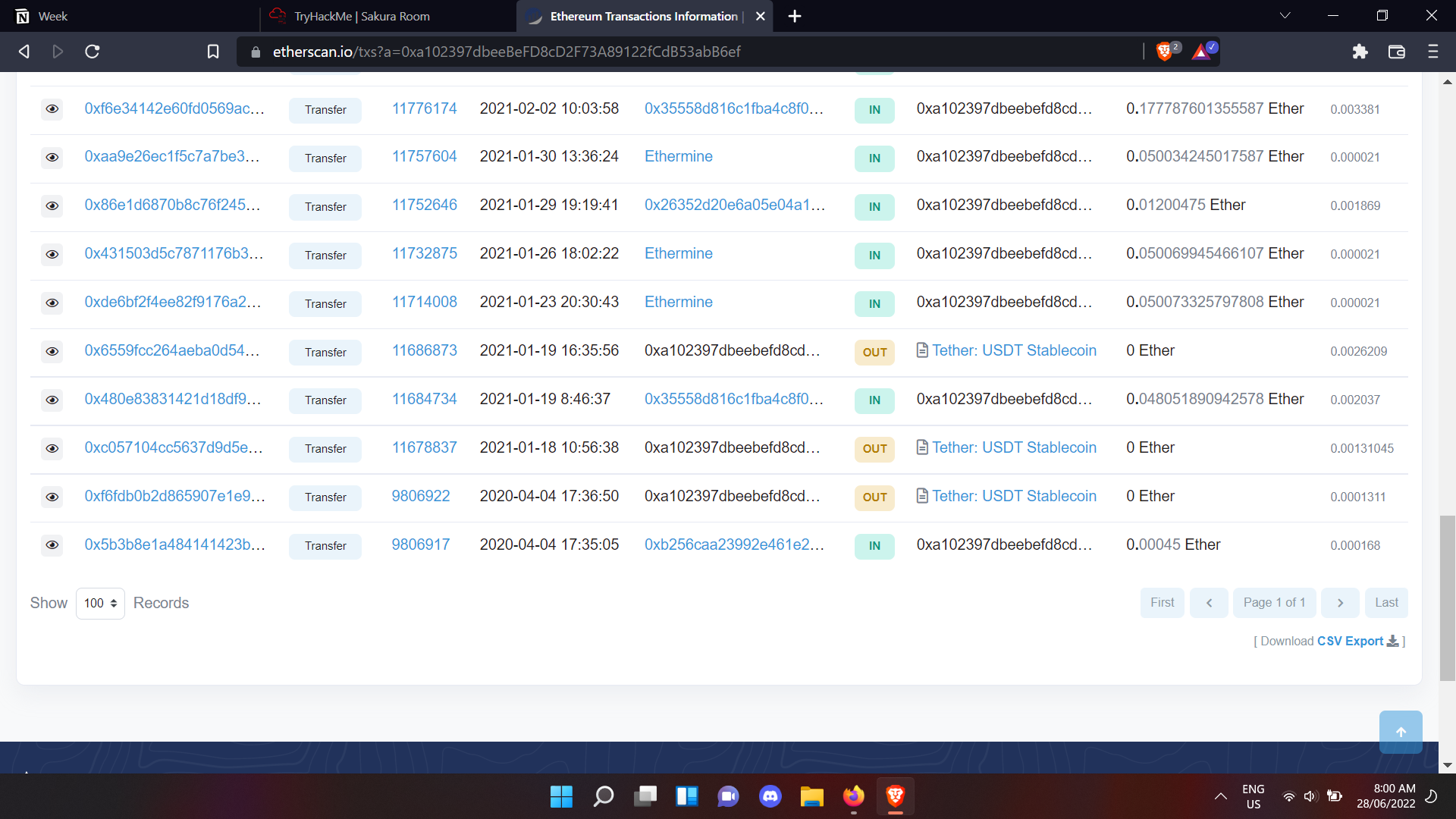Open the Brave Shields lion icon

[x=1164, y=52]
